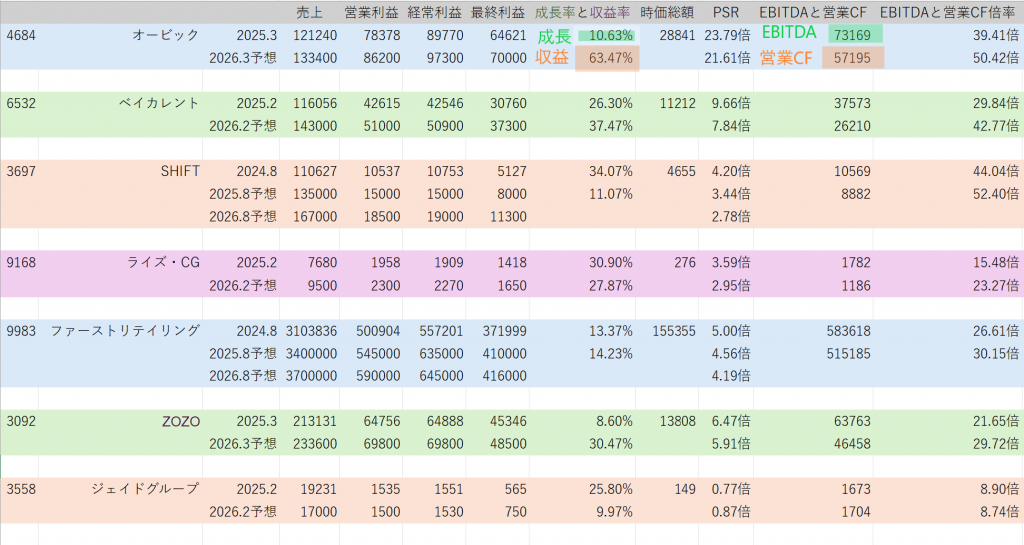Select the 営業利益 column header
Viewport: 1024px width, 545px height.
point(372,12)
